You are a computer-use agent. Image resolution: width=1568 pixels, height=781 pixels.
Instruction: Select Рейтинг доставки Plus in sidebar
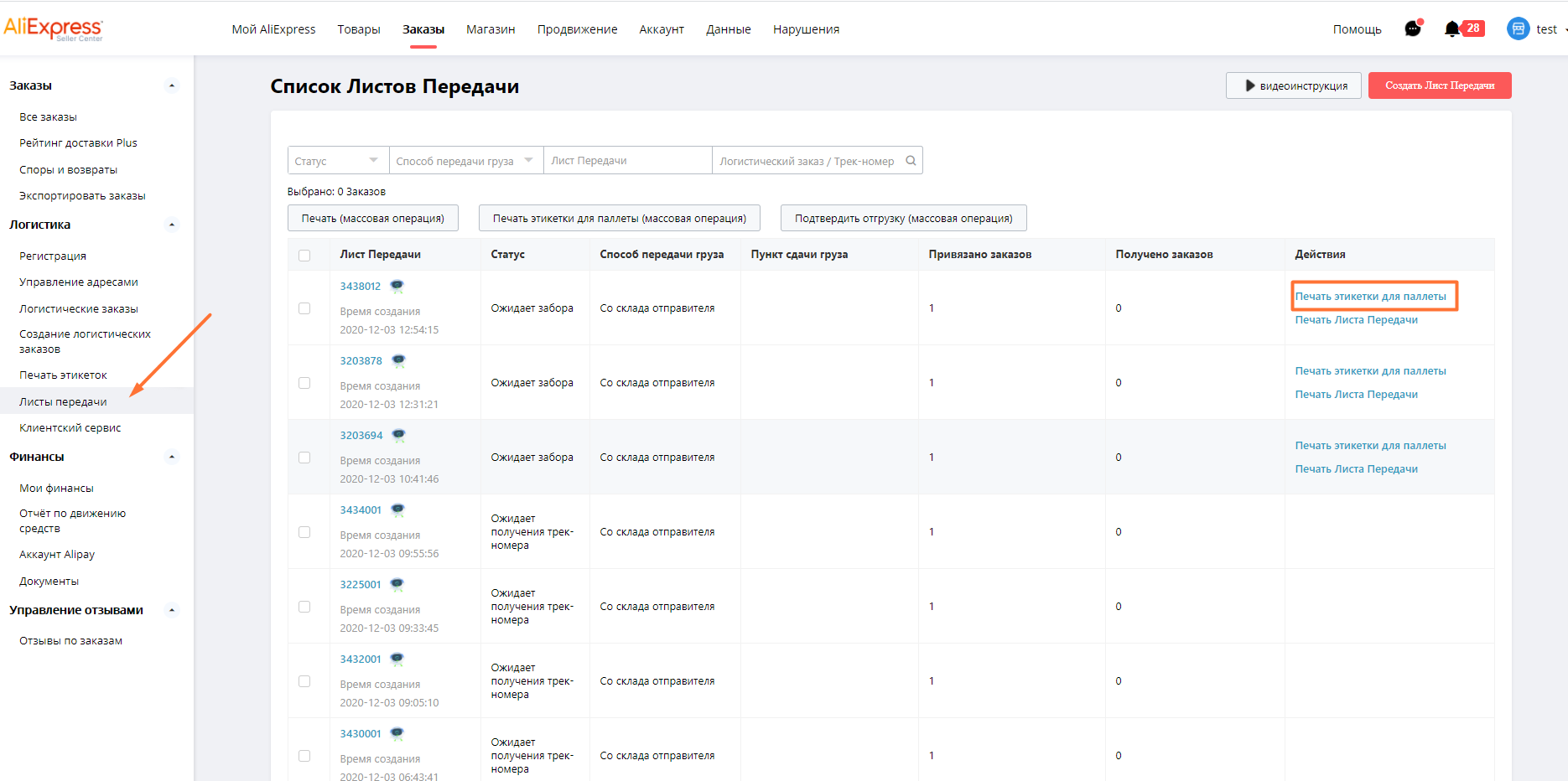[x=78, y=142]
